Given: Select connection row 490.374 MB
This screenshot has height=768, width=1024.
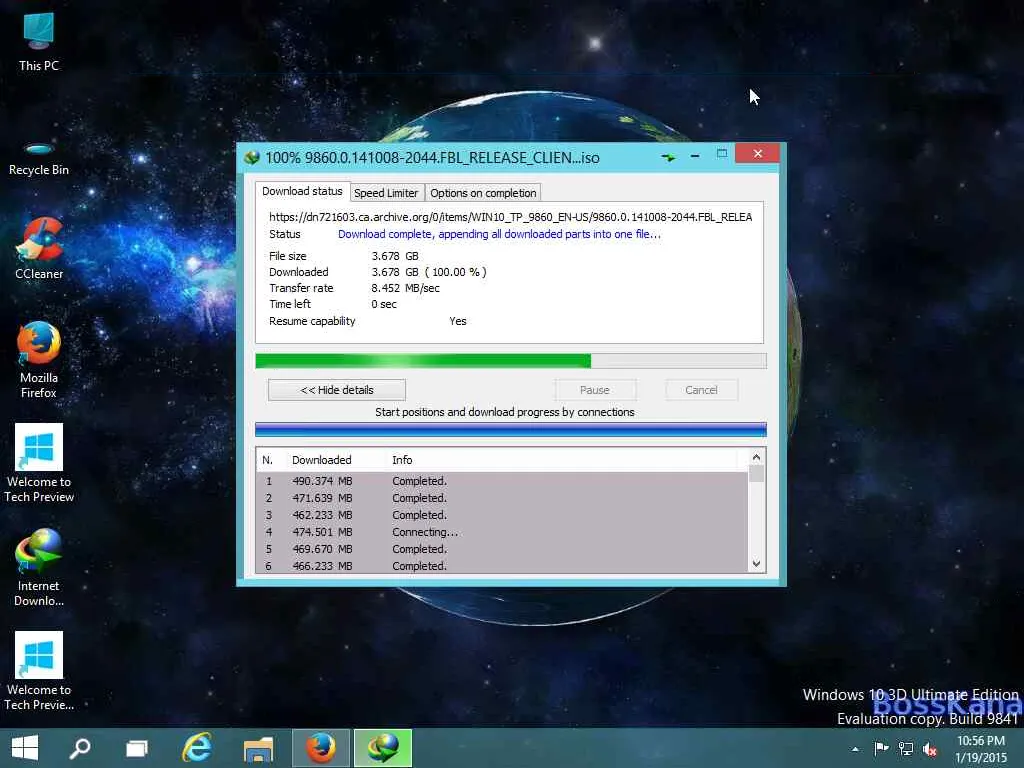Looking at the screenshot, I should coord(502,481).
